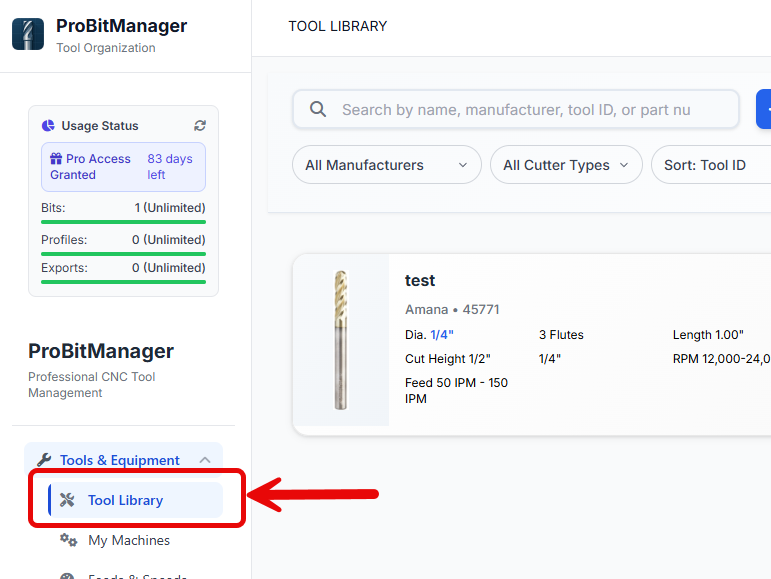Click the 1/4" diameter link
The height and width of the screenshot is (579, 771).
click(442, 335)
